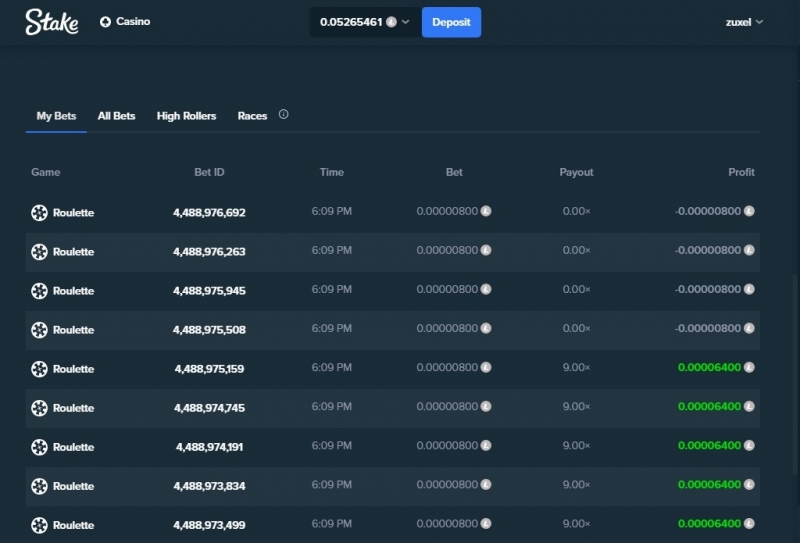This screenshot has width=800, height=543.
Task: Open the Races tab
Action: pos(252,116)
